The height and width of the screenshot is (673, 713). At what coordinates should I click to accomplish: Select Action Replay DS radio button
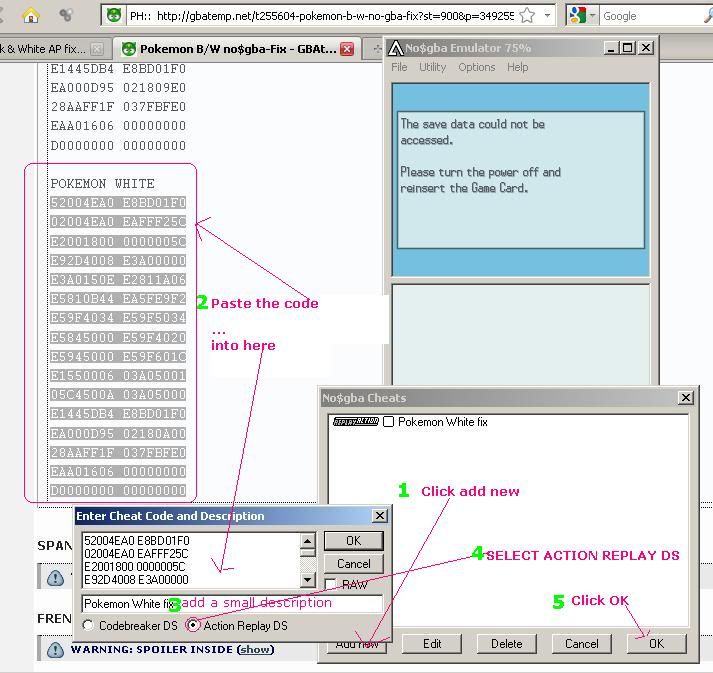(192, 626)
